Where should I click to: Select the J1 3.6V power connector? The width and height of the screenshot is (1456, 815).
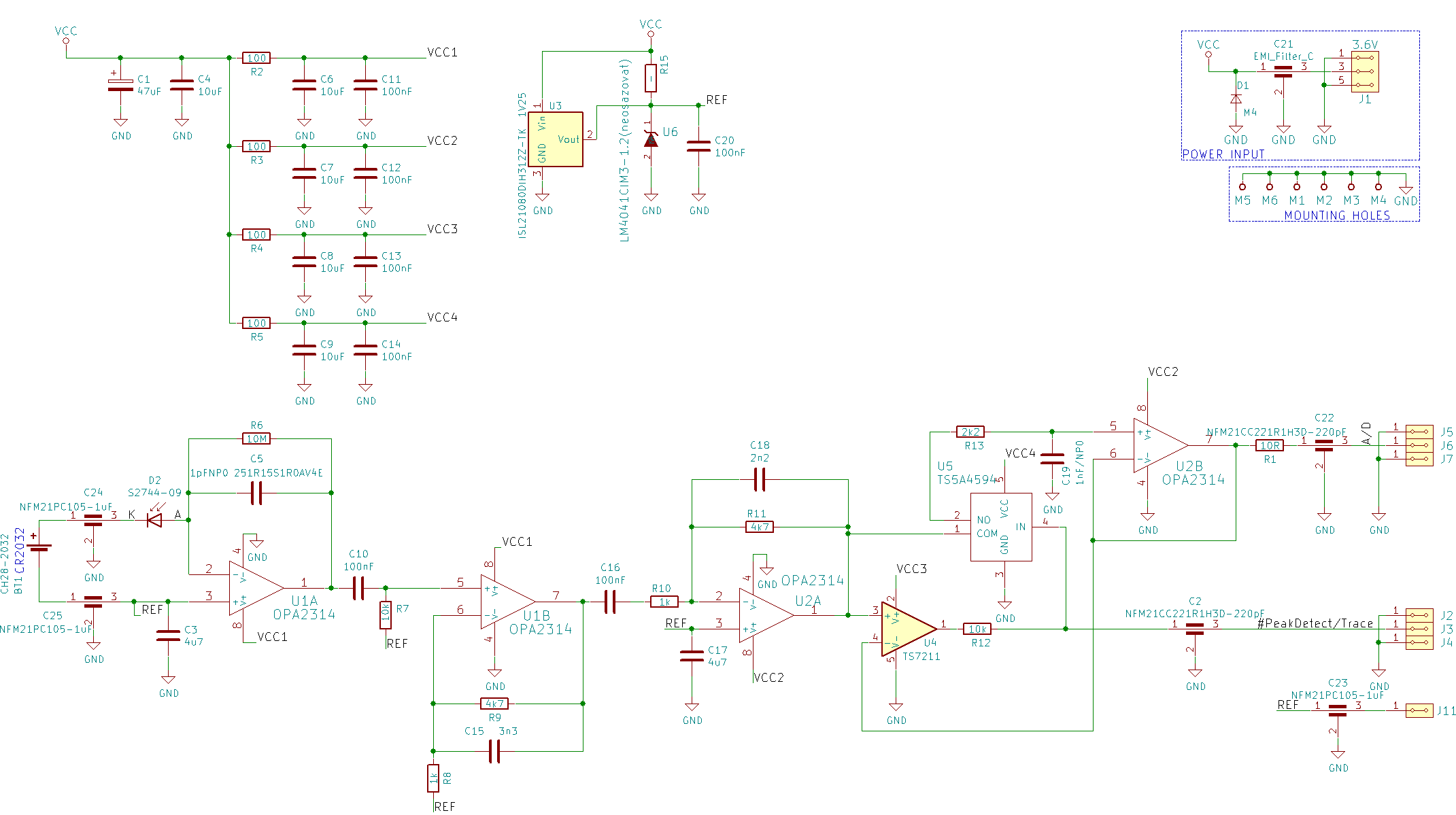point(1365,71)
